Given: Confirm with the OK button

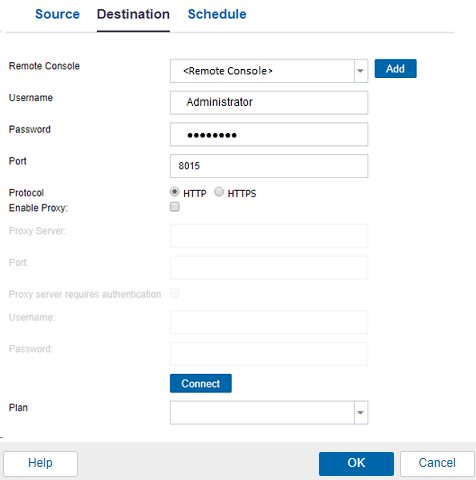Looking at the screenshot, I should [356, 464].
